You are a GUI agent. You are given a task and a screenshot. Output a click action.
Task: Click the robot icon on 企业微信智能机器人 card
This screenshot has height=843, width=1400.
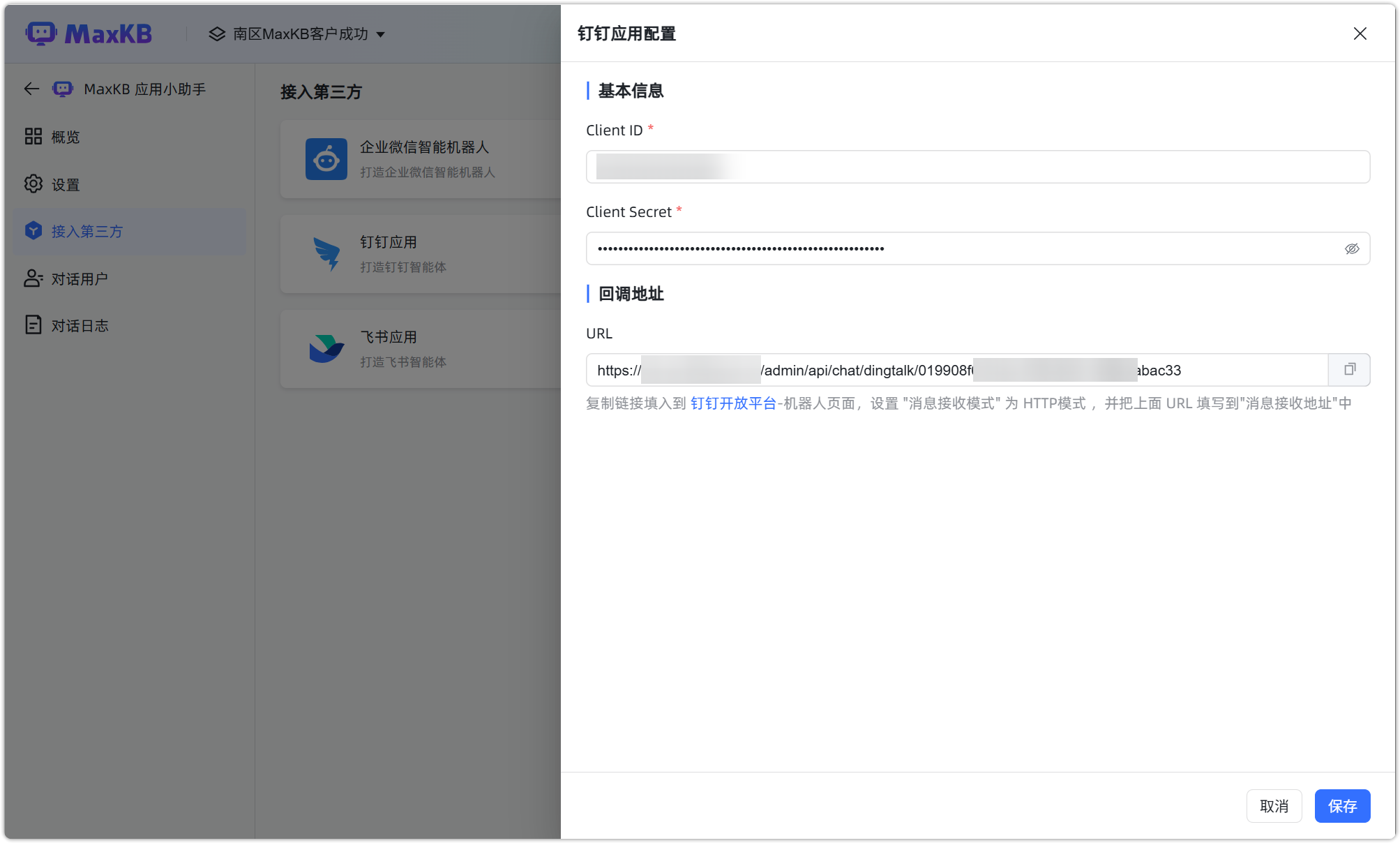pos(326,159)
